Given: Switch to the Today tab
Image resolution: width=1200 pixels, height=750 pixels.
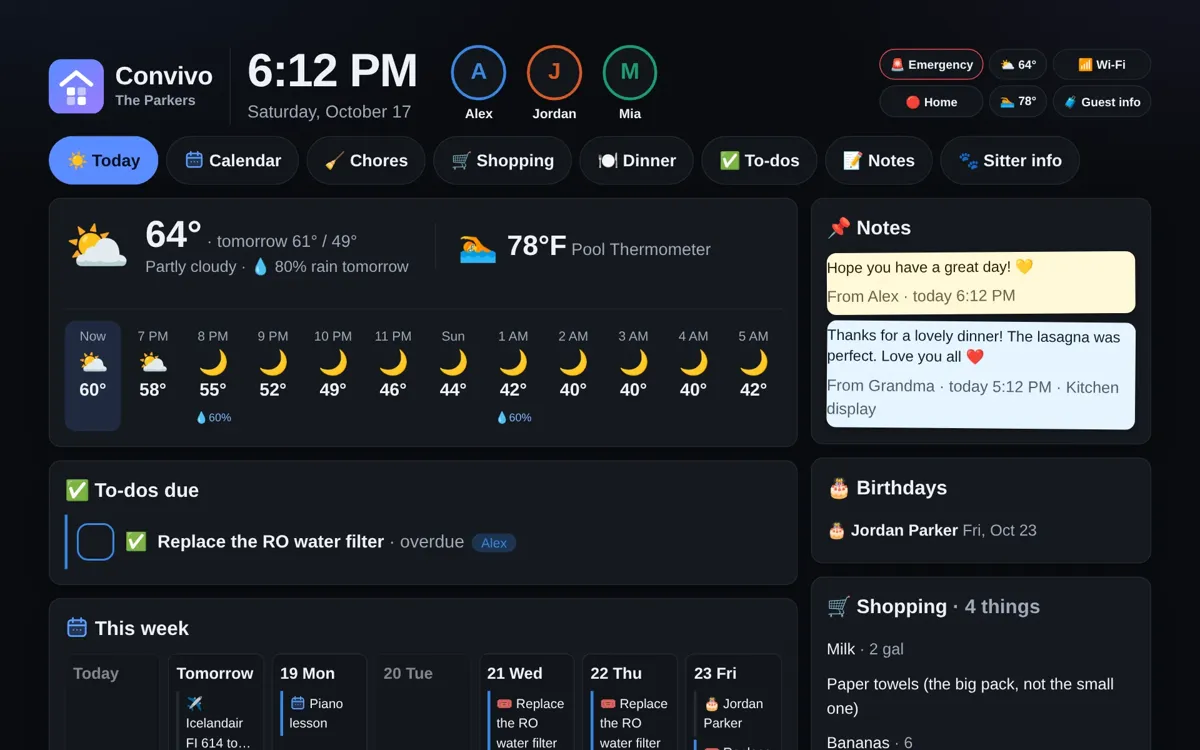Looking at the screenshot, I should 103,160.
